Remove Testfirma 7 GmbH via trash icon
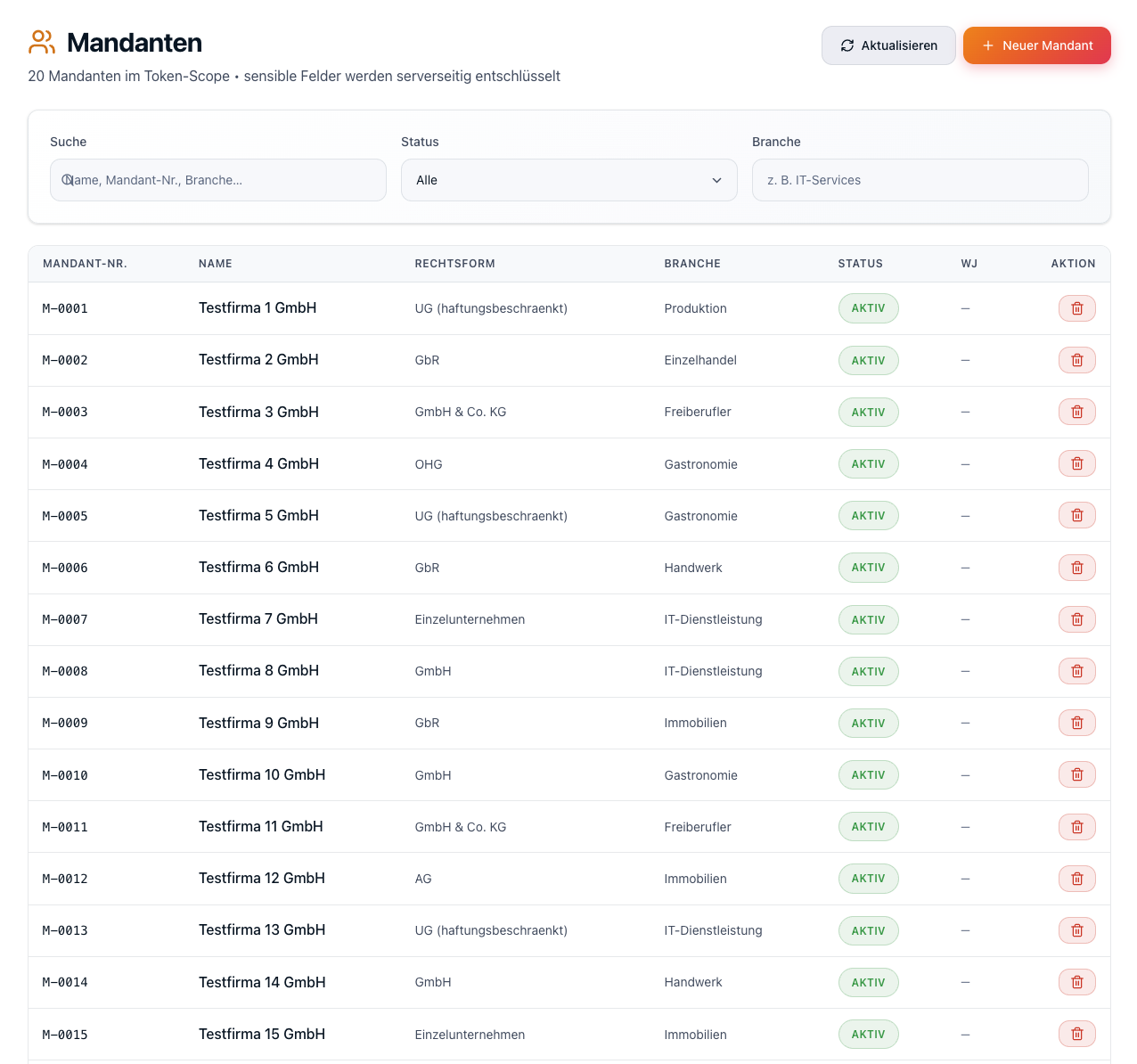Screen dimensions: 1137x1064 coord(1076,619)
